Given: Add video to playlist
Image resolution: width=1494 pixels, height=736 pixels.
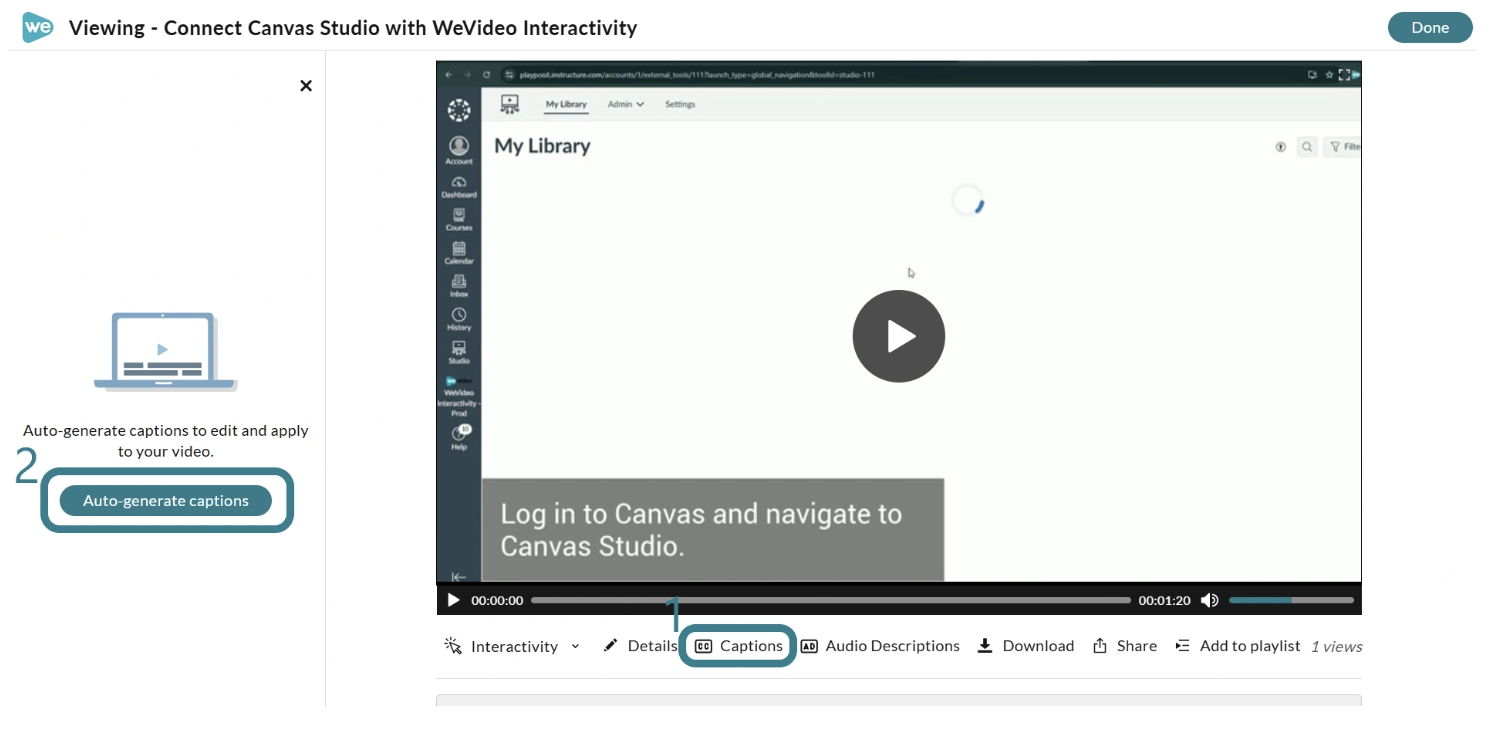Looking at the screenshot, I should (x=1238, y=646).
